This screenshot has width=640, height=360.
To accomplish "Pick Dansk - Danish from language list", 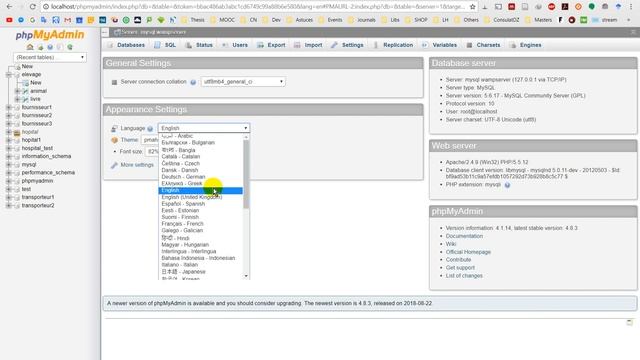I will tap(200, 170).
